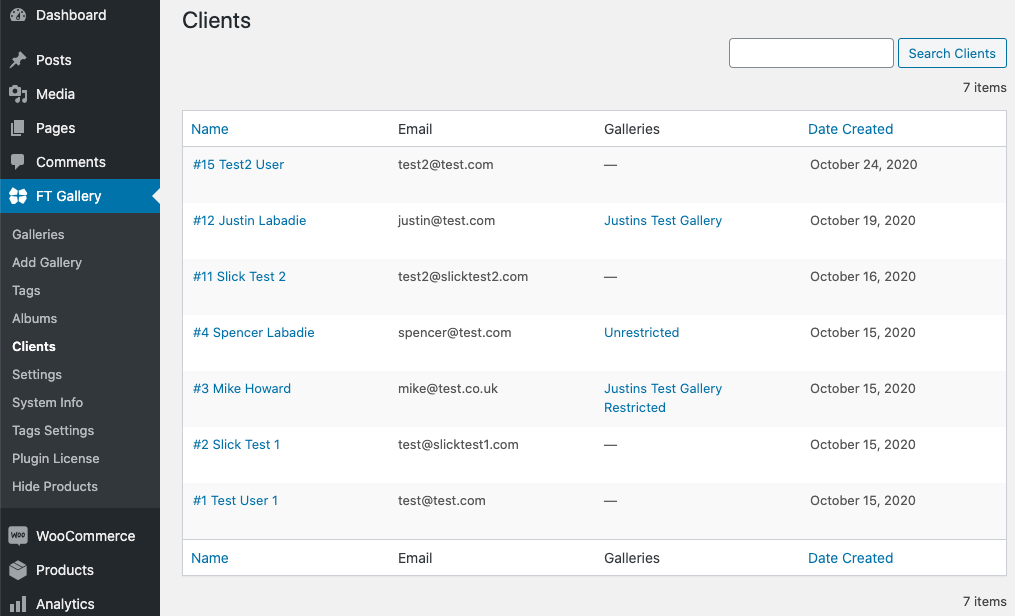This screenshot has width=1015, height=616.
Task: Open Add Gallery in the sidebar
Action: coord(47,262)
